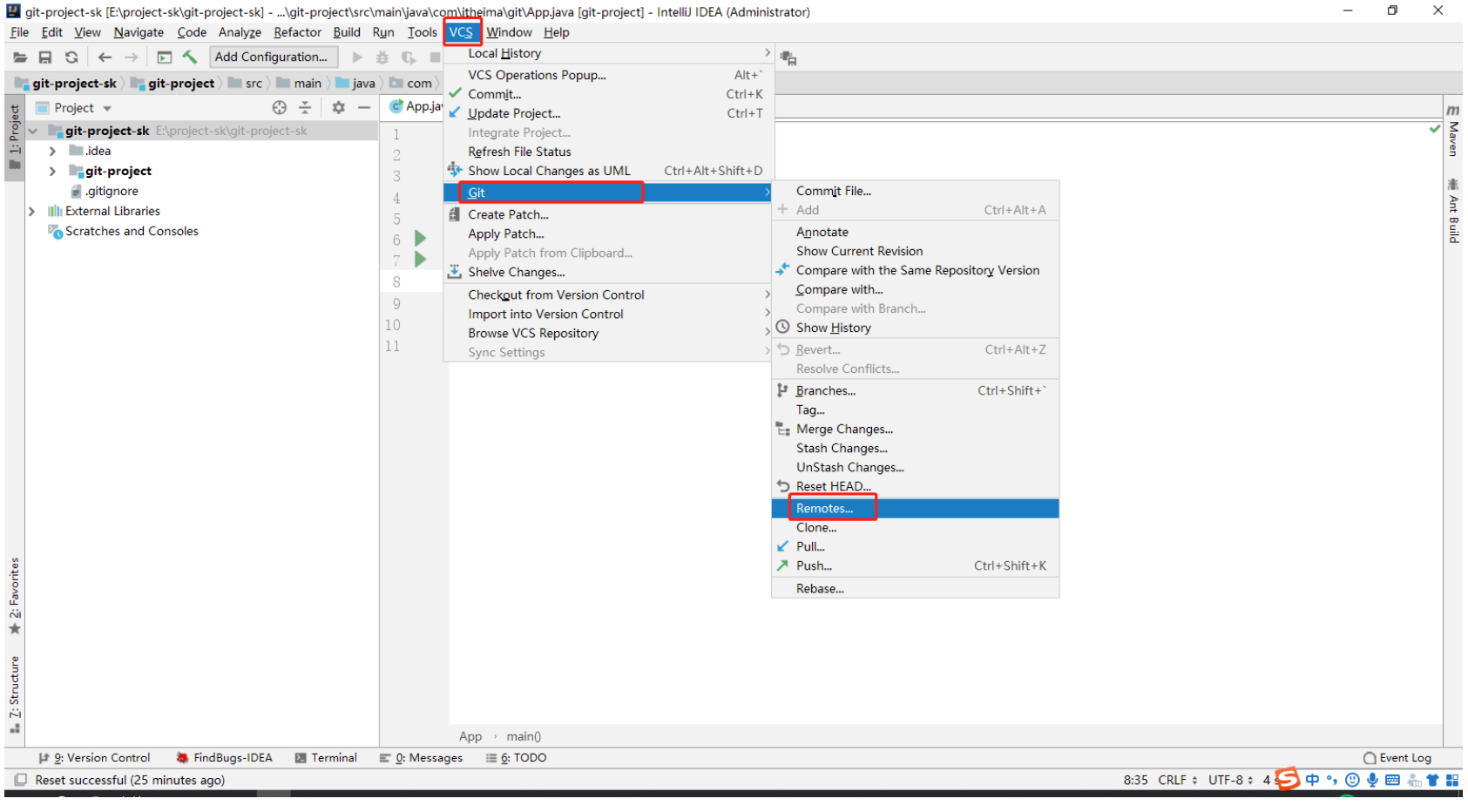Open the Terminal tool window tab
The height and width of the screenshot is (812, 1468).
(x=327, y=758)
